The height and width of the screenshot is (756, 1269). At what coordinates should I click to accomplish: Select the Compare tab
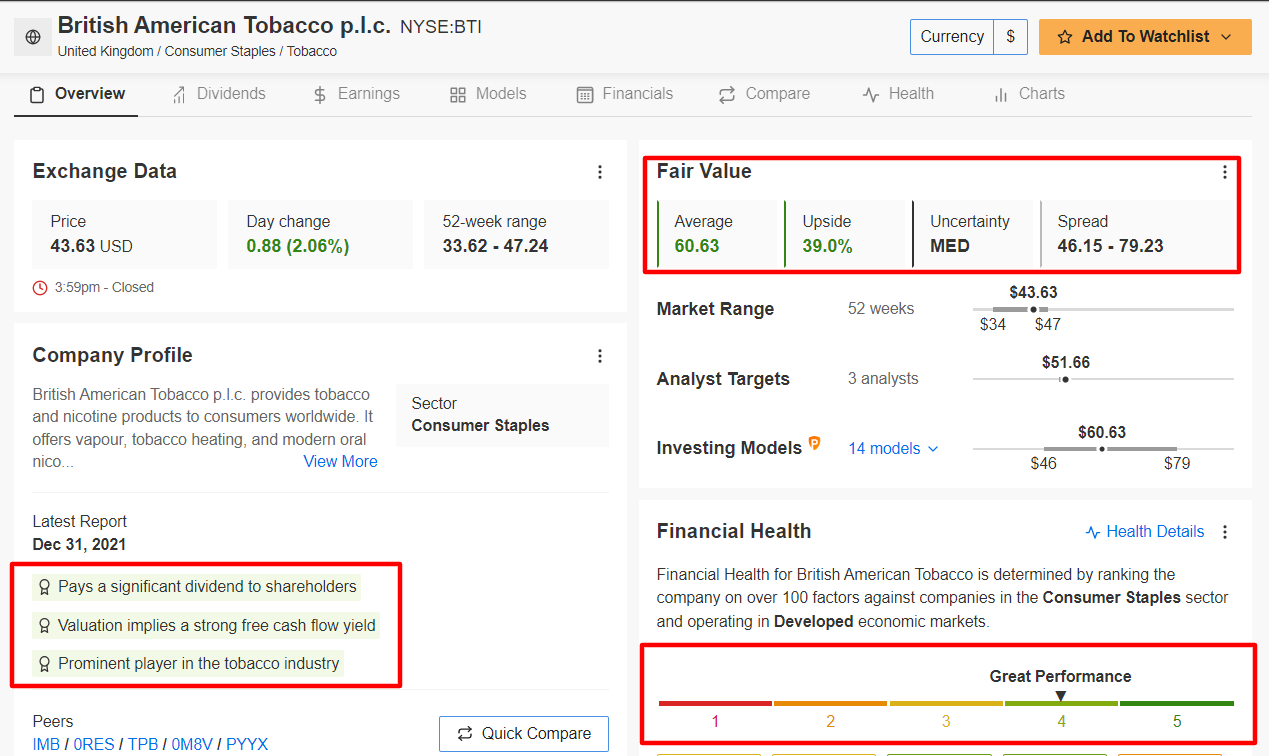[x=764, y=94]
